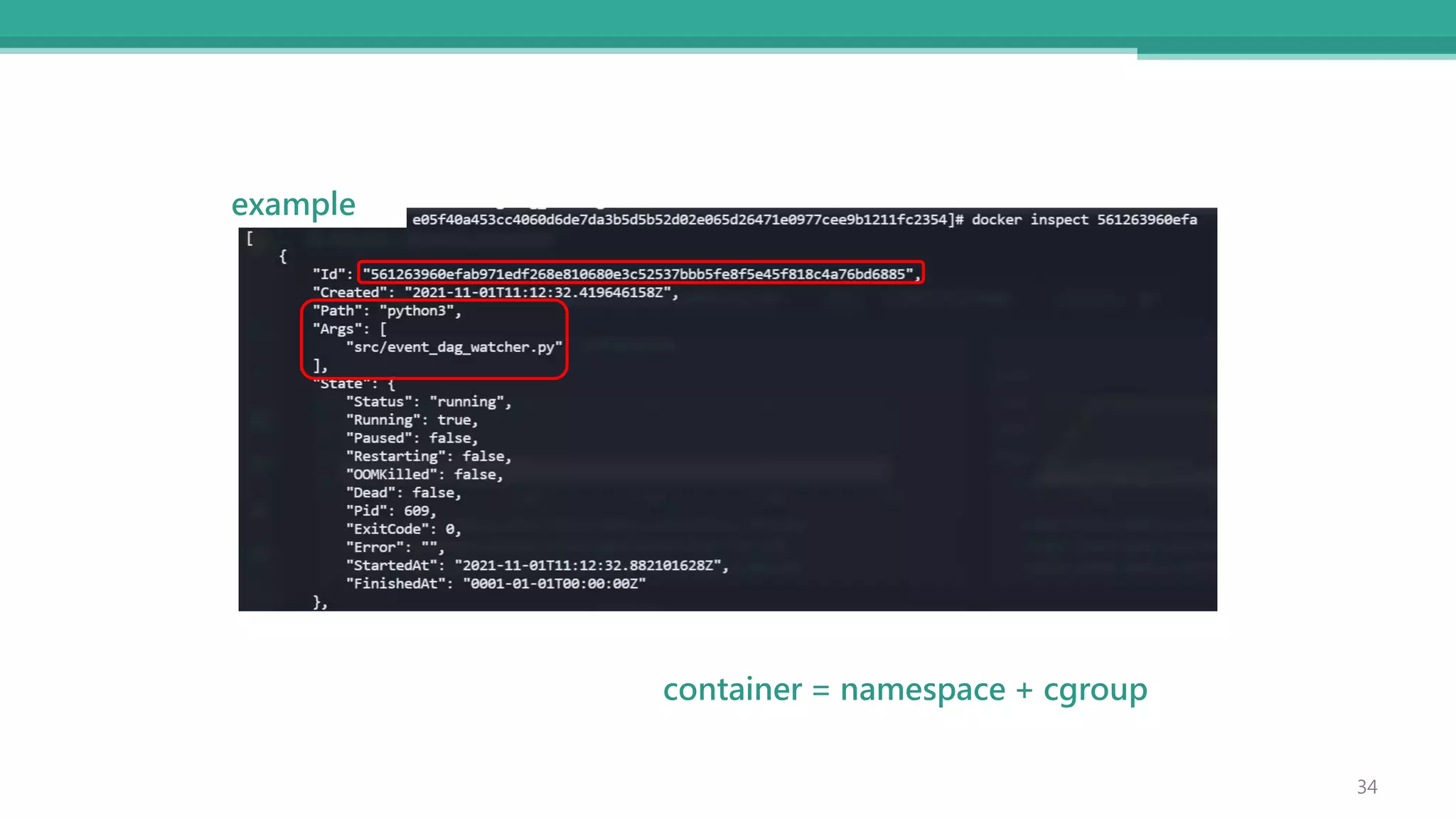Click the "FinishedAt" timestamp line
This screenshot has width=1456, height=819.
pyautogui.click(x=496, y=584)
